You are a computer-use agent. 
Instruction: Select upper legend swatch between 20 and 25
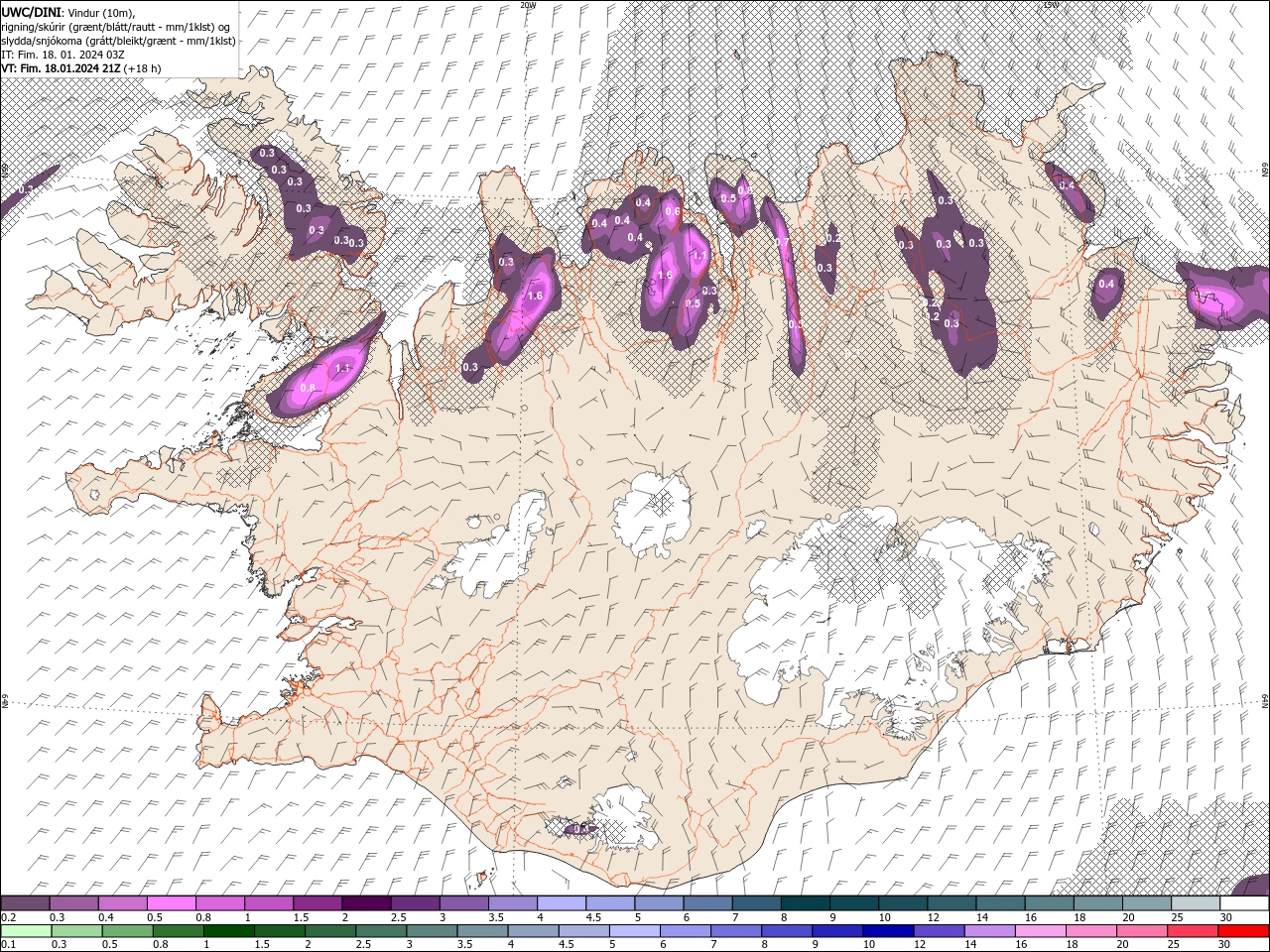1146,903
